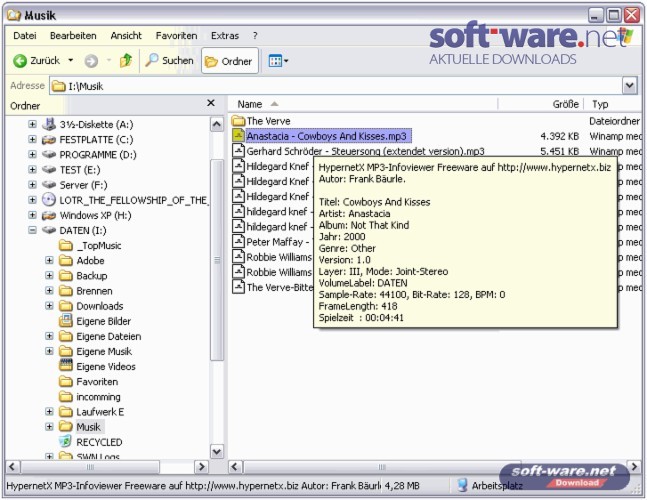The height and width of the screenshot is (500, 647).
Task: Select the floppy drive A: icon
Action: click(x=49, y=124)
